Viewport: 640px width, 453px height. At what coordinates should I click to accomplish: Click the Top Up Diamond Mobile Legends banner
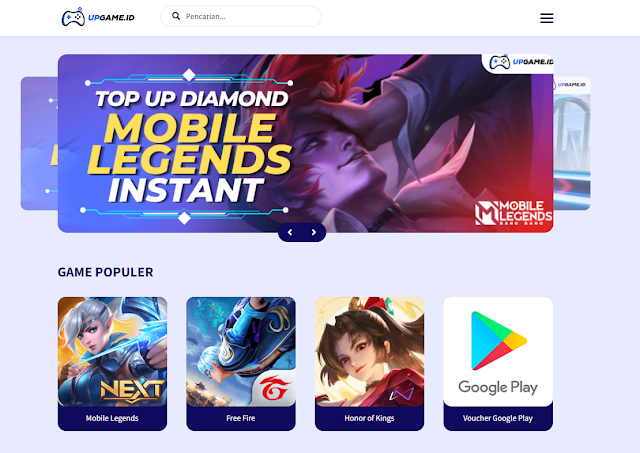(305, 143)
